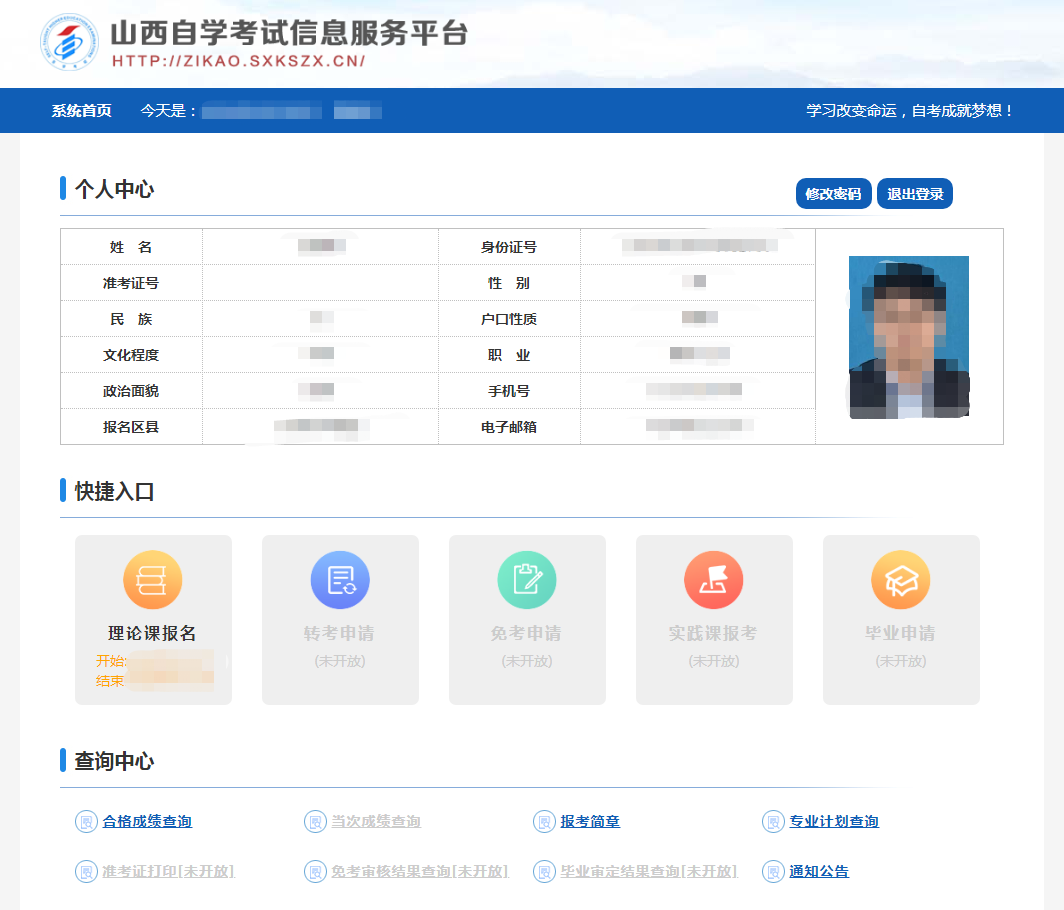The image size is (1064, 910).
Task: Click icon beside 报考简章
Action: pos(544,822)
